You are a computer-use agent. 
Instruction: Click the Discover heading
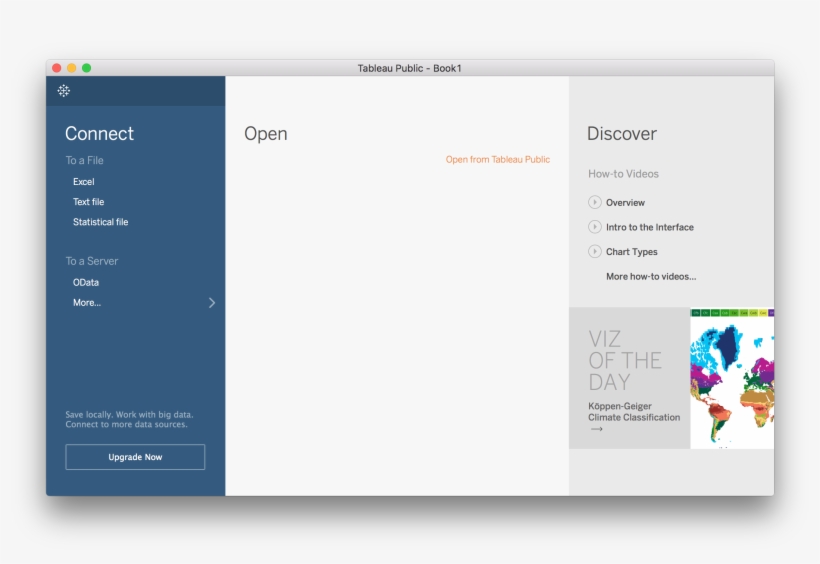coord(622,133)
